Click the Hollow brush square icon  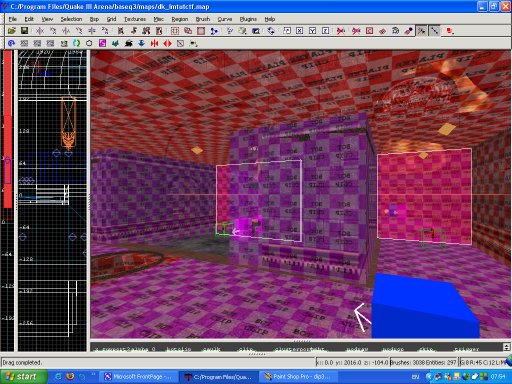(x=201, y=31)
